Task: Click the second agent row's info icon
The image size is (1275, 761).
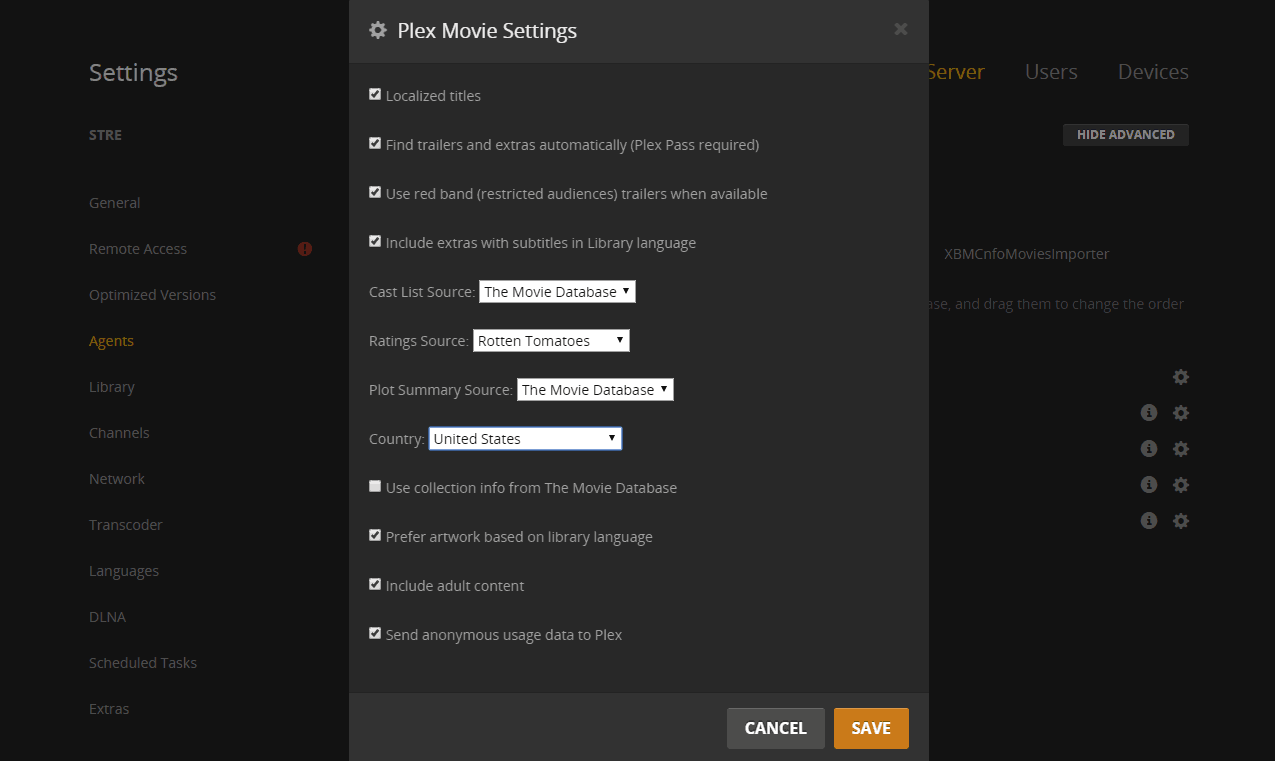Action: tap(1149, 413)
